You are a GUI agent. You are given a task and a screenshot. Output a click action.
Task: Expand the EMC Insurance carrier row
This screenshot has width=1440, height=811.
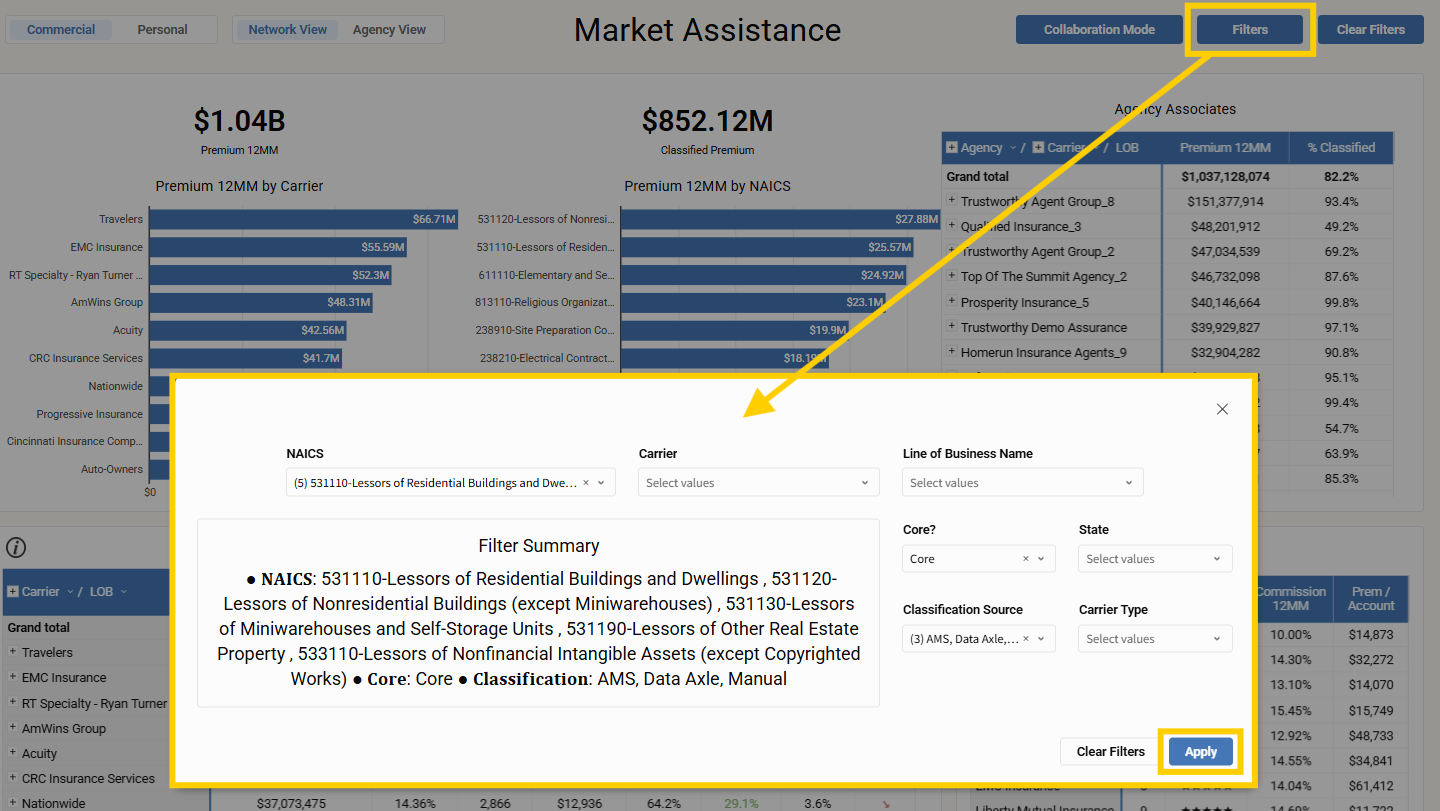click(x=13, y=677)
